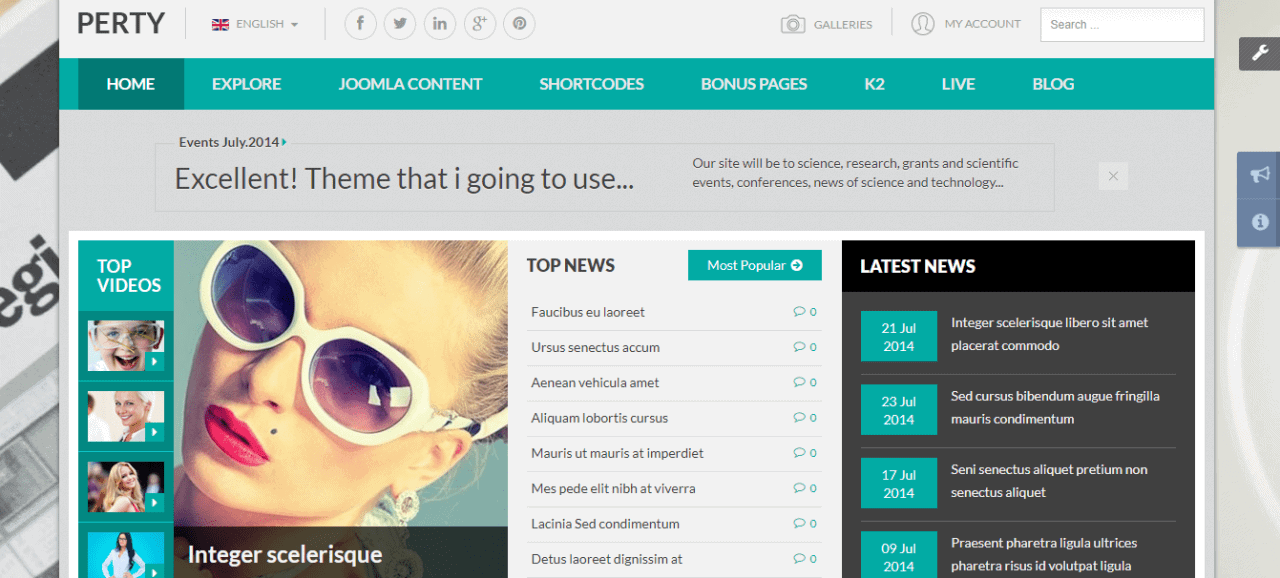Open the My Account link
Viewport: 1280px width, 578px height.
[983, 24]
